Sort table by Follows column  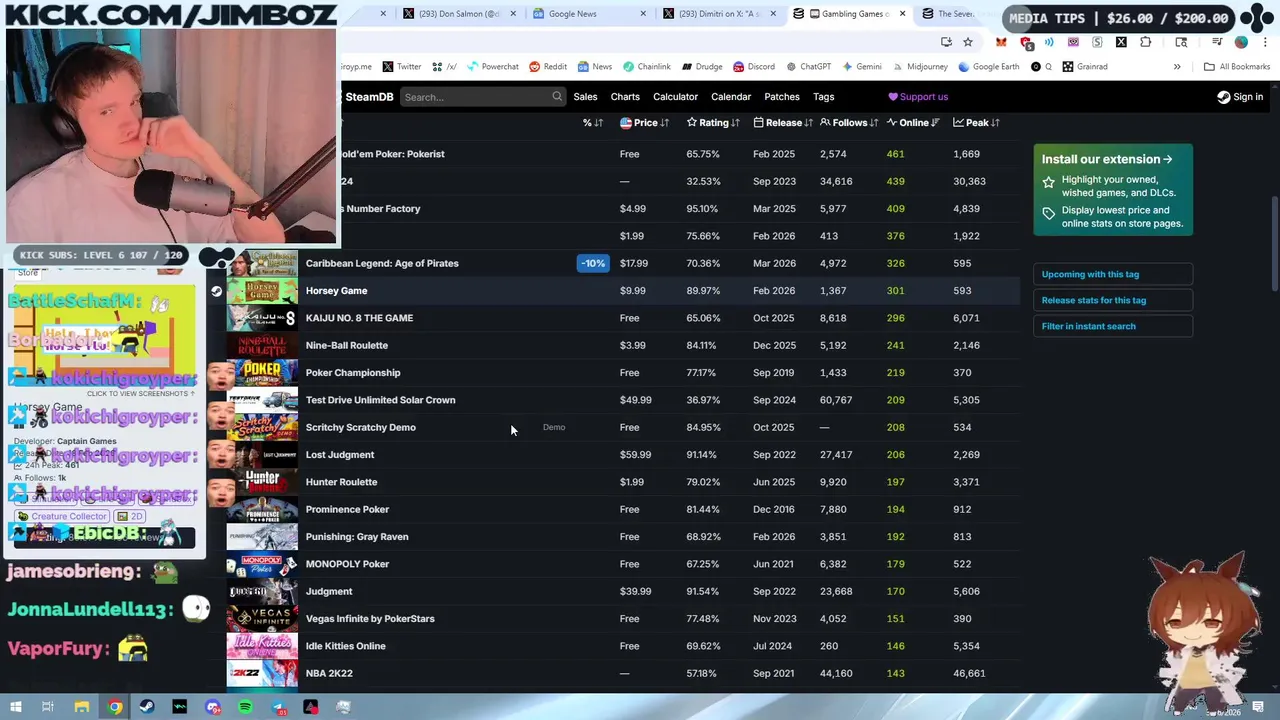coord(849,123)
